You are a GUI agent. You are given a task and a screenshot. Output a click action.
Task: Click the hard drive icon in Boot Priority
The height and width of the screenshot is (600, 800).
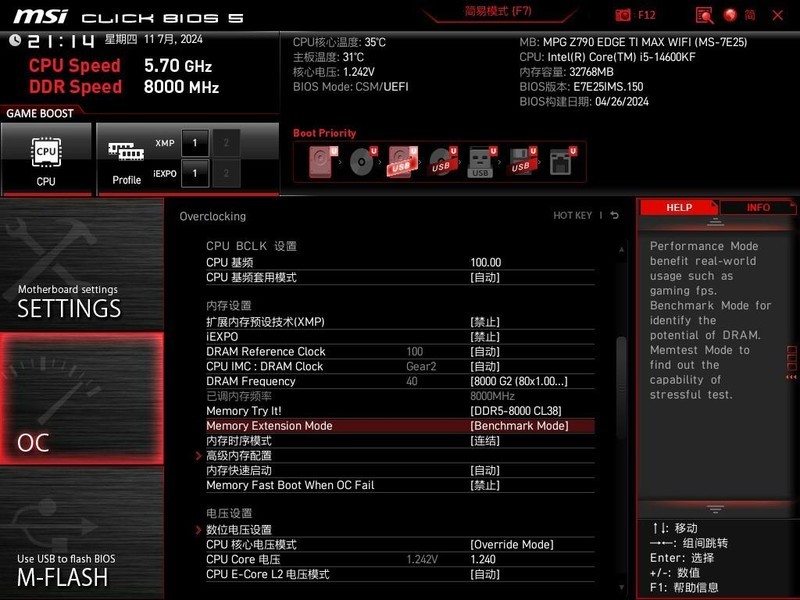pos(320,162)
